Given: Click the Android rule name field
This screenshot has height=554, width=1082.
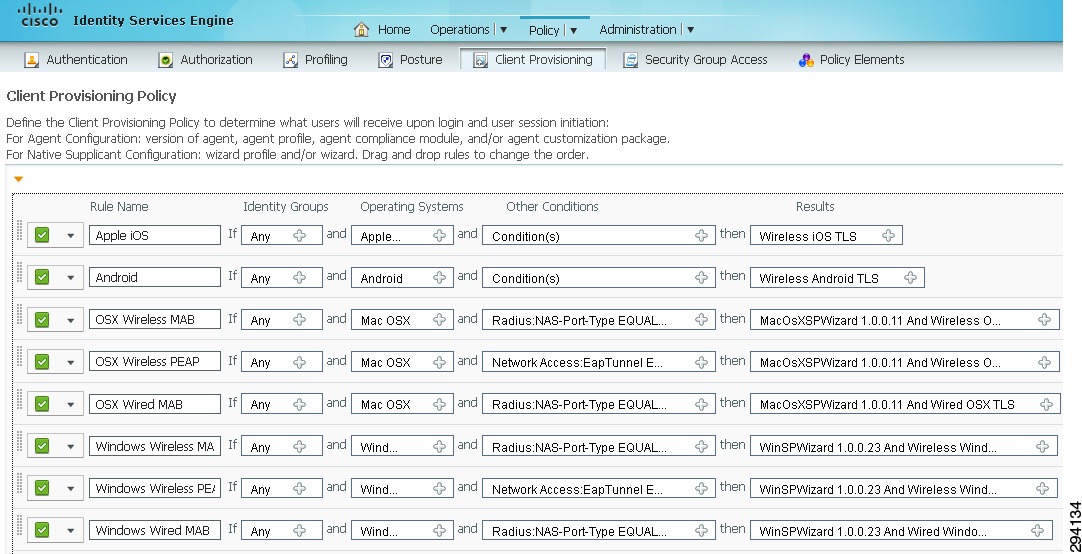Looking at the screenshot, I should click(155, 277).
